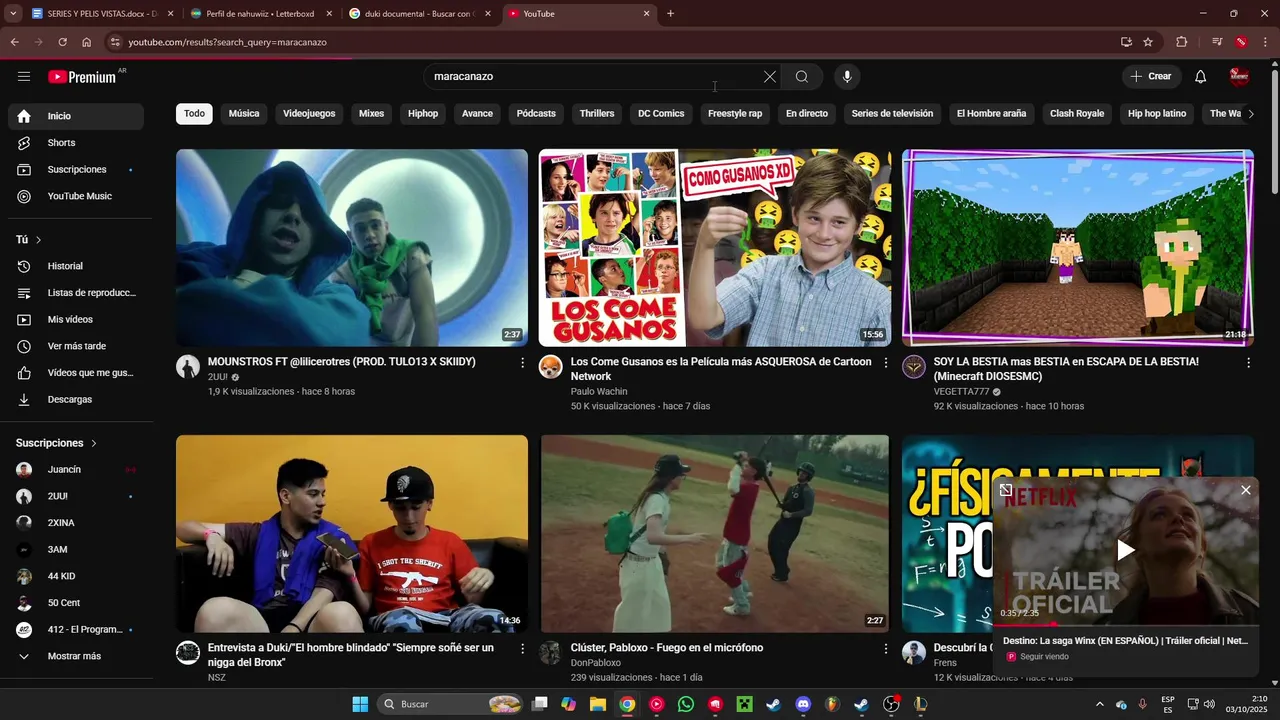
Task: Click the address bar URL
Action: [x=227, y=42]
